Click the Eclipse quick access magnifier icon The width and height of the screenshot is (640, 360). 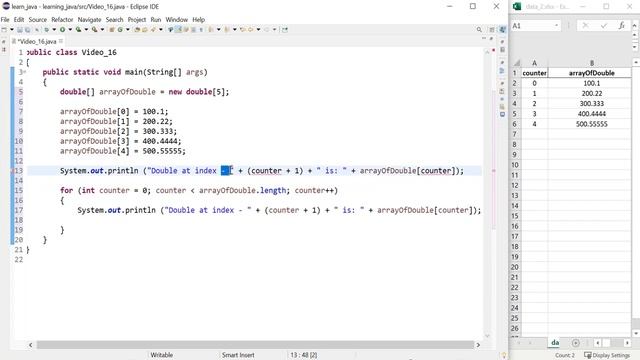tap(479, 30)
